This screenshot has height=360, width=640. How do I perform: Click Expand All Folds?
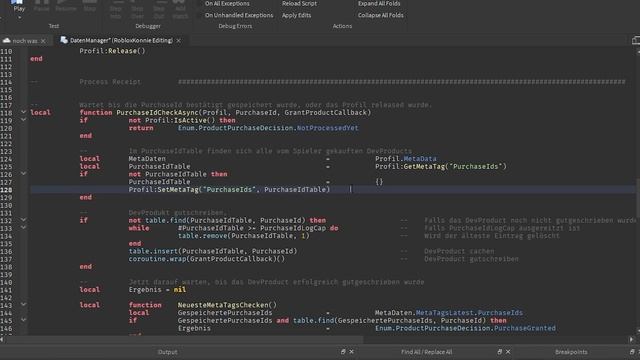[379, 4]
